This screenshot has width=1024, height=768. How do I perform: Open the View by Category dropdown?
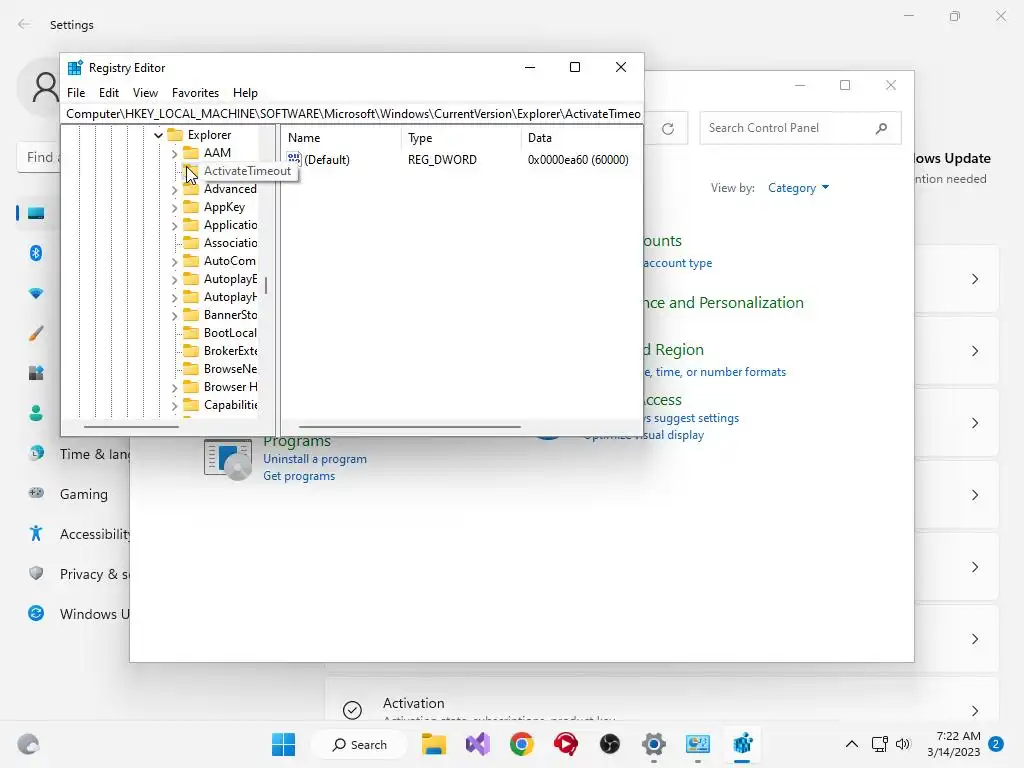coord(798,188)
